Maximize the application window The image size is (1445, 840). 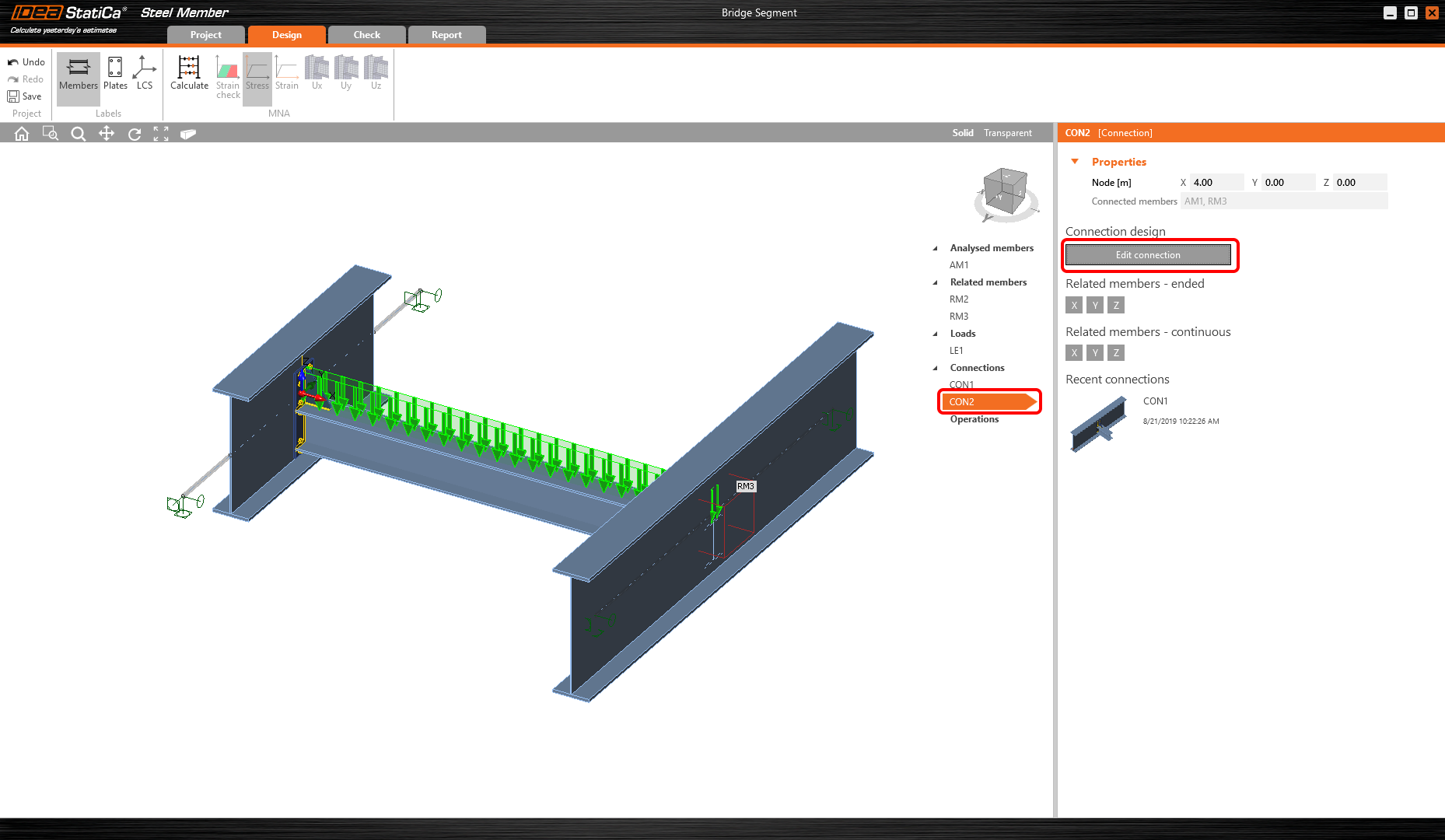tap(1411, 13)
